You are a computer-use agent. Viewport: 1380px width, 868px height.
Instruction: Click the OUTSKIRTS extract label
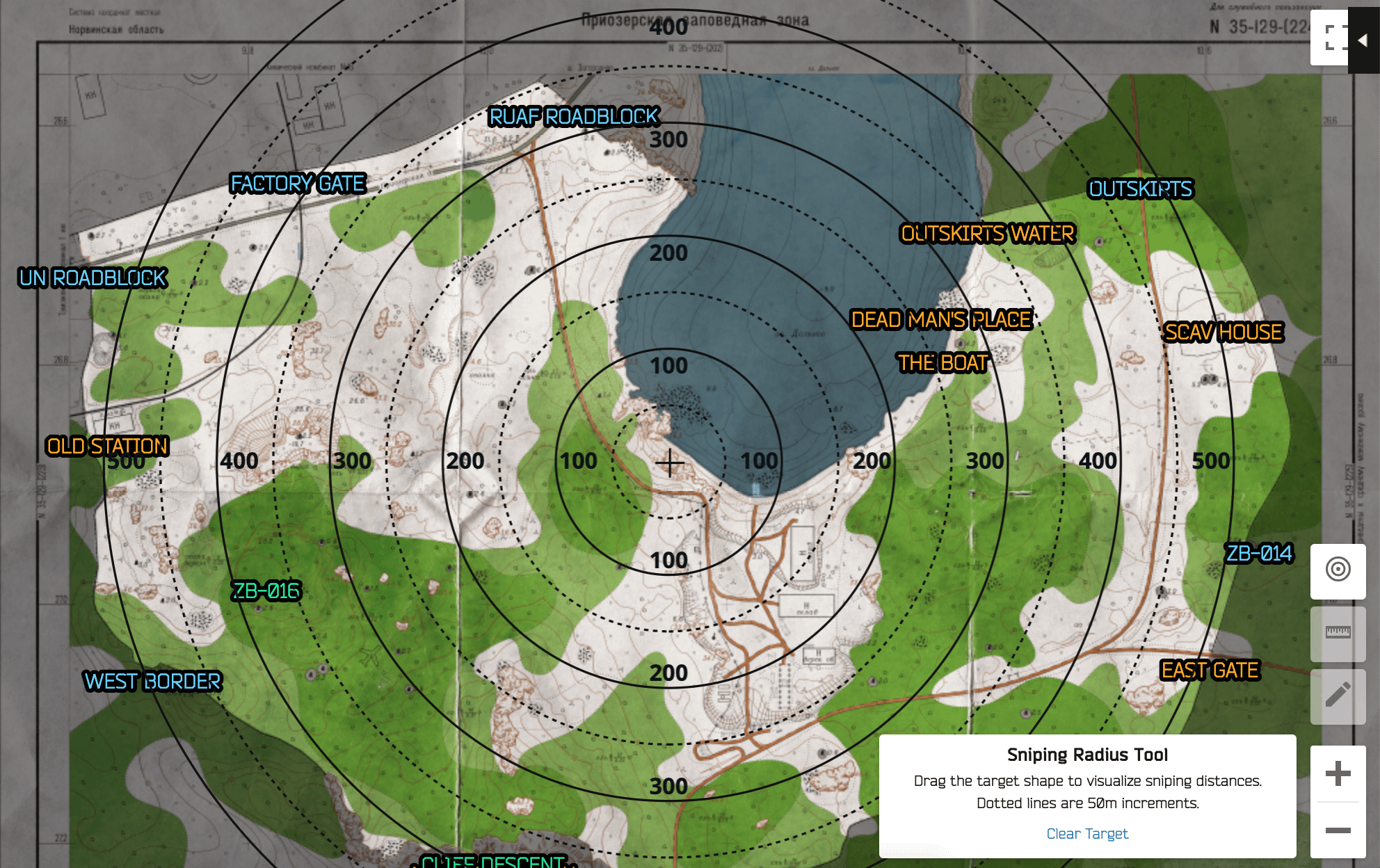coord(1141,189)
